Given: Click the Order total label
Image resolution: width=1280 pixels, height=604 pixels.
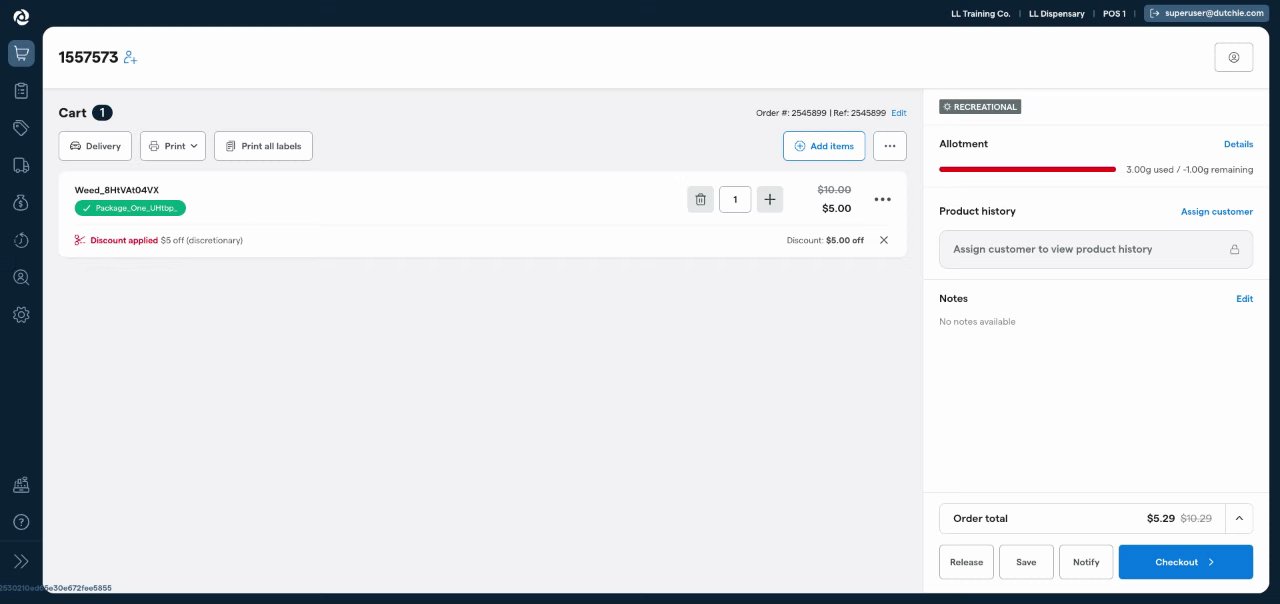Looking at the screenshot, I should point(980,519).
